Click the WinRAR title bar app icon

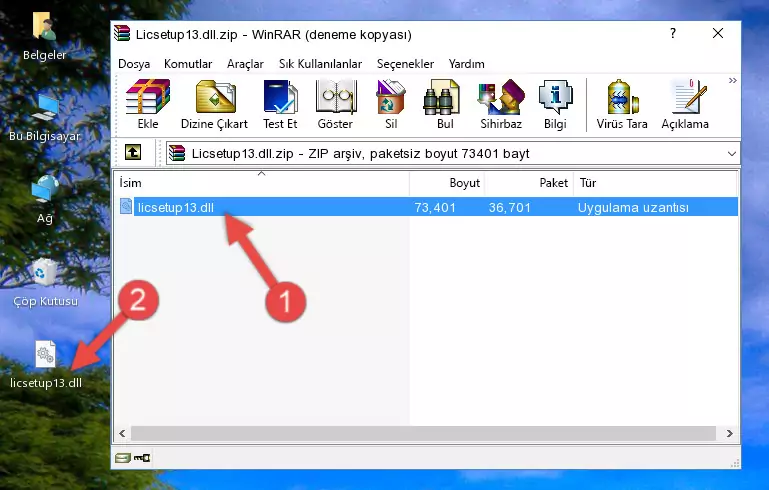(x=122, y=33)
